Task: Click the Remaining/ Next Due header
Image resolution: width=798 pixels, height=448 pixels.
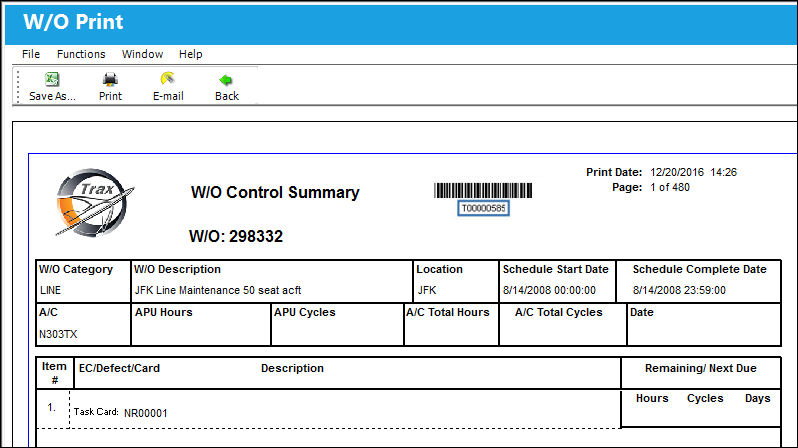Action: pyautogui.click(x=701, y=368)
